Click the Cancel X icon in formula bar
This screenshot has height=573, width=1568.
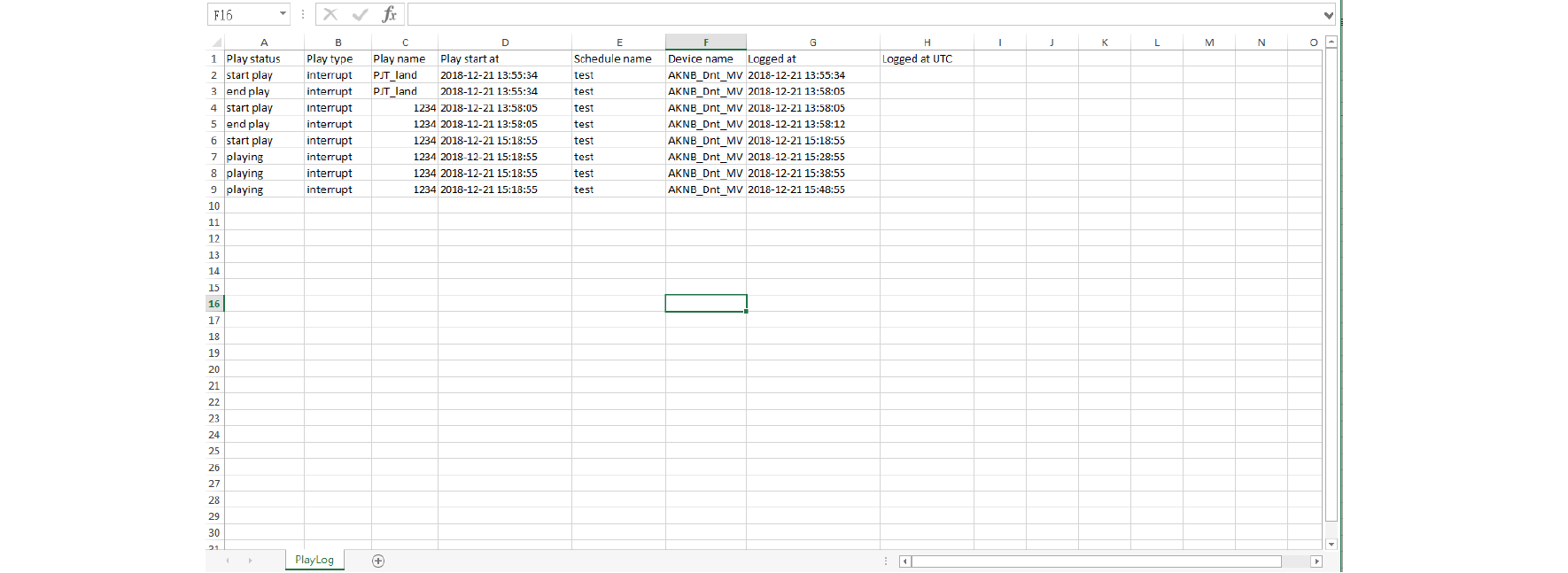point(330,14)
